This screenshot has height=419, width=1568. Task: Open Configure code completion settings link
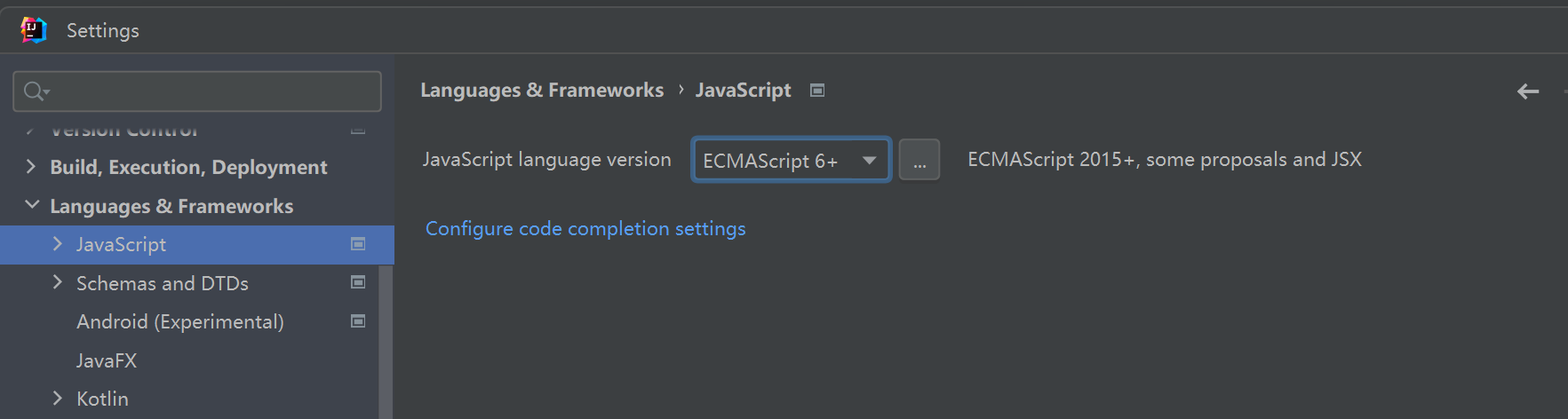click(585, 229)
